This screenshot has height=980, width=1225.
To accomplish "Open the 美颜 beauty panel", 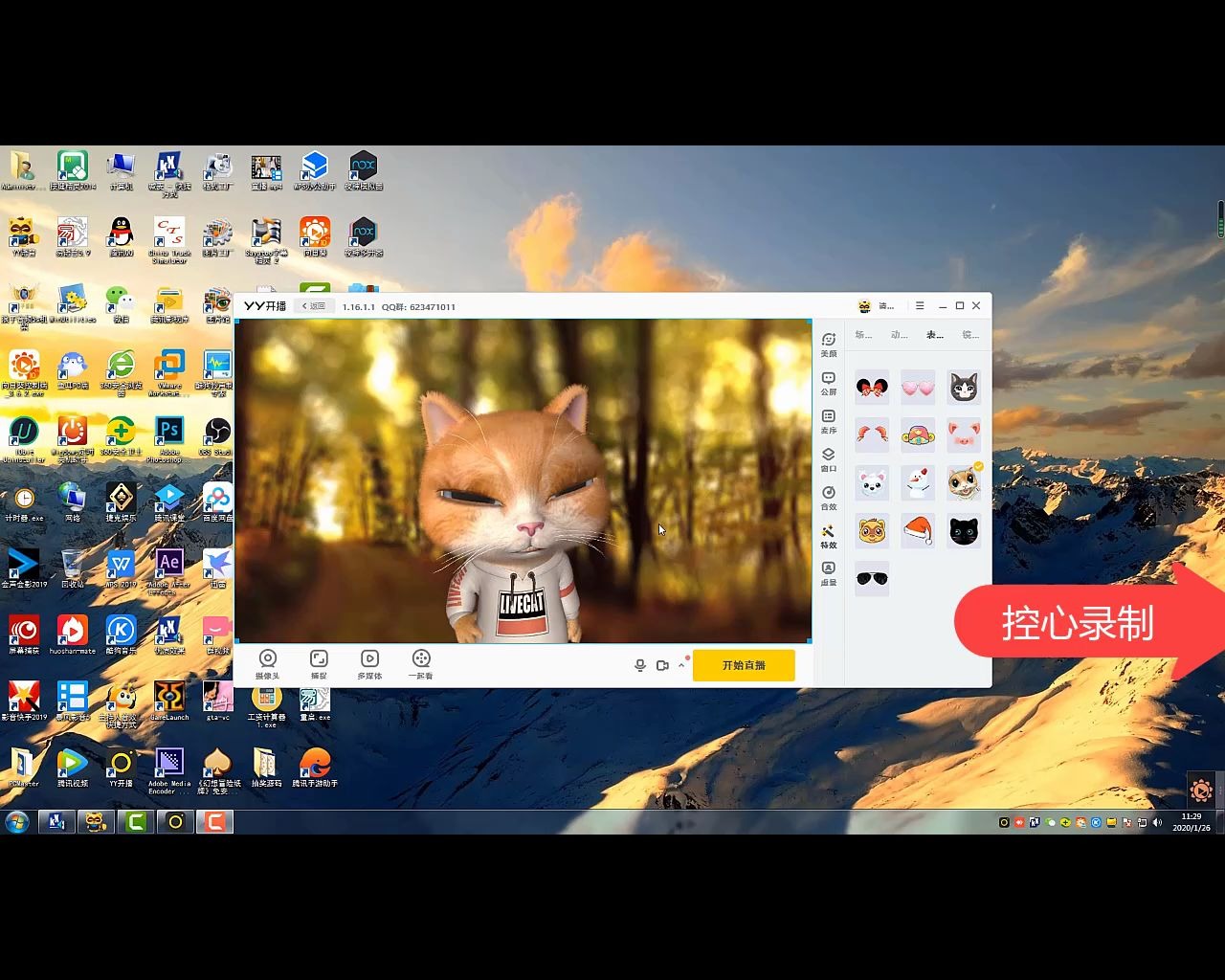I will click(829, 345).
